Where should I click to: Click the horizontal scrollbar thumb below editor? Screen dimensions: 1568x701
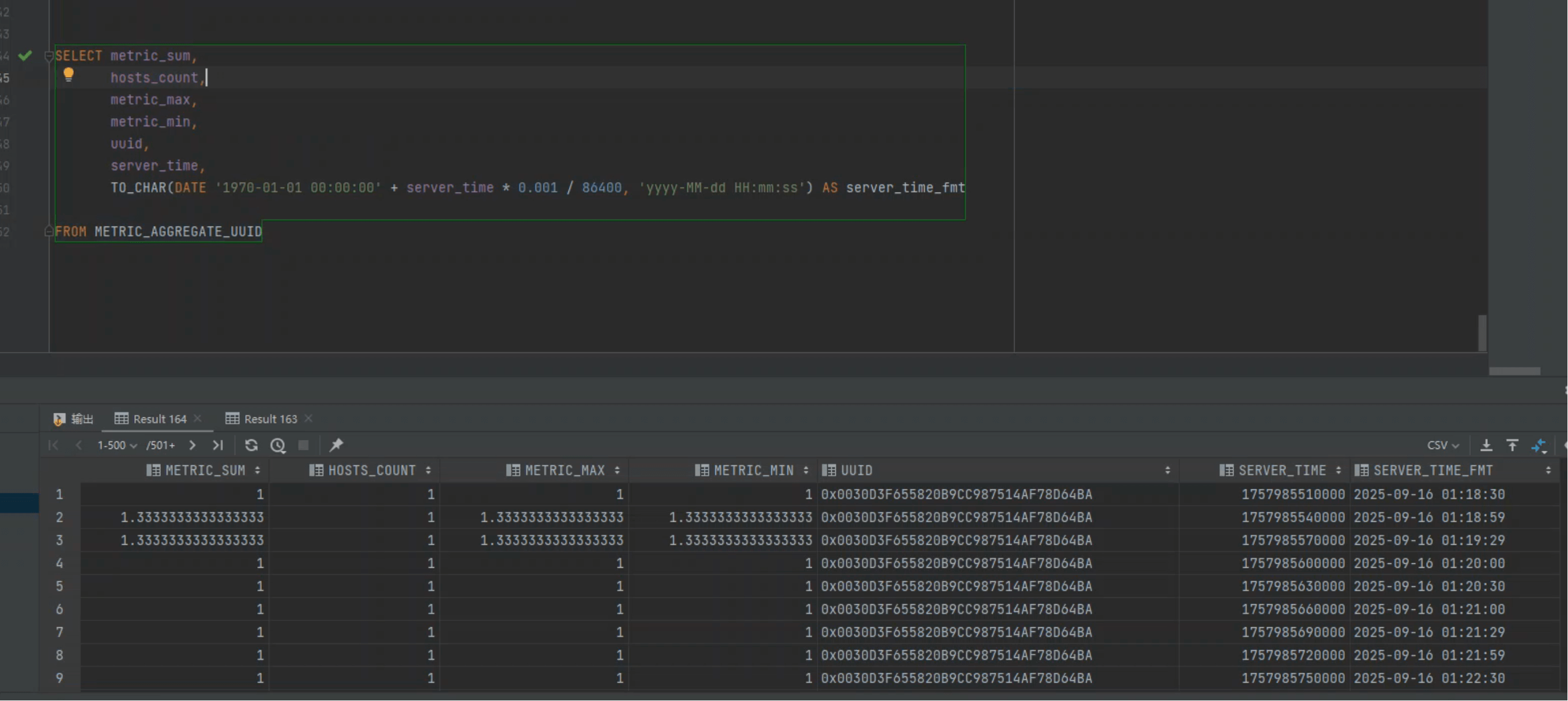point(1515,371)
